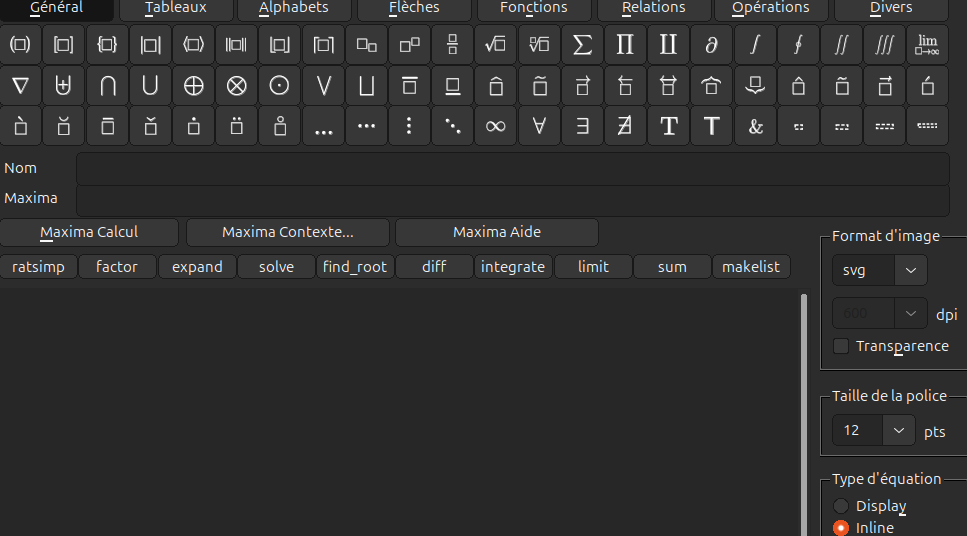Insert the ampersand symbol
The image size is (967, 536).
tap(755, 127)
